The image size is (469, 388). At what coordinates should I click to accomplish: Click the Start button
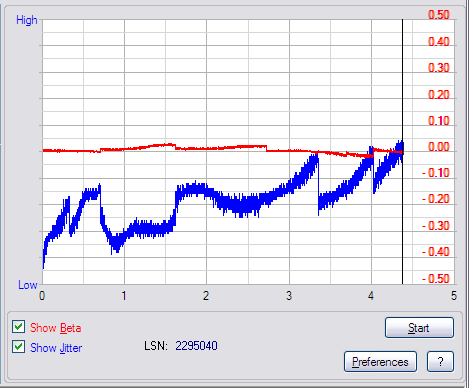[419, 328]
